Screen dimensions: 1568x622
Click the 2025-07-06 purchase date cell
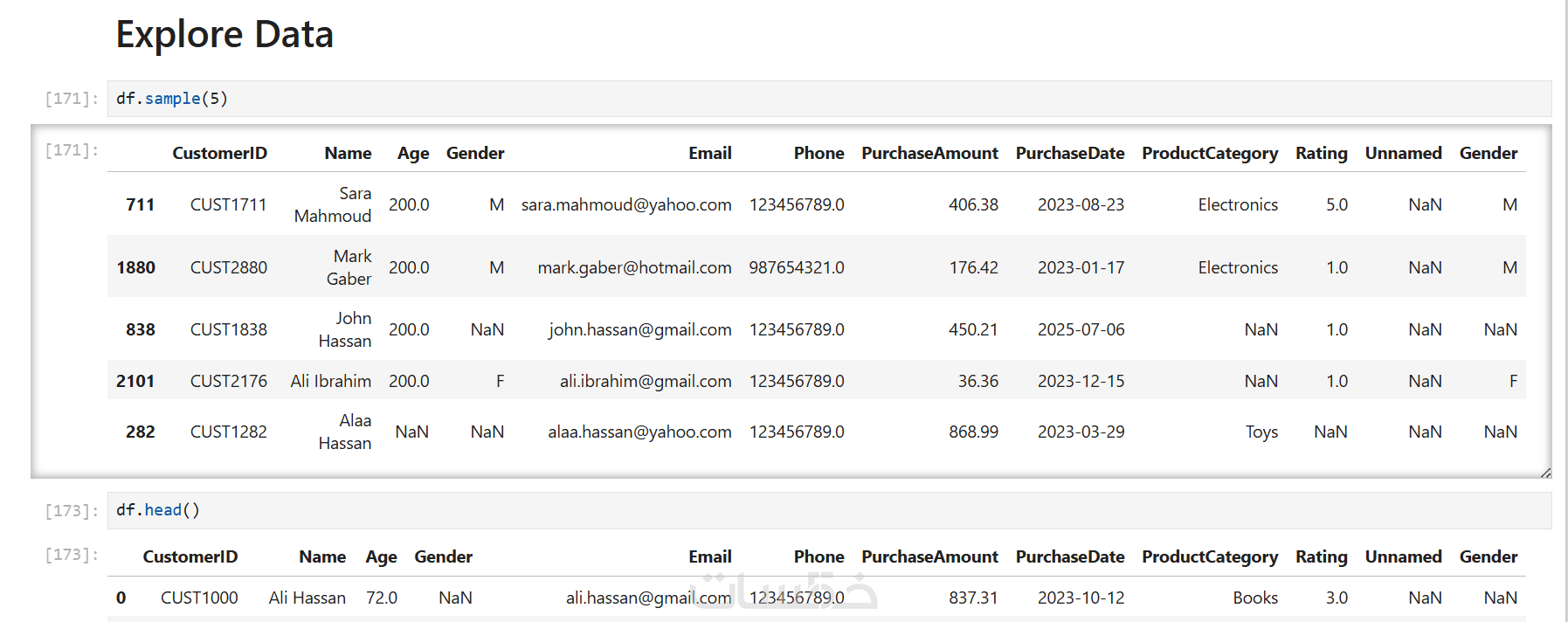click(1081, 329)
